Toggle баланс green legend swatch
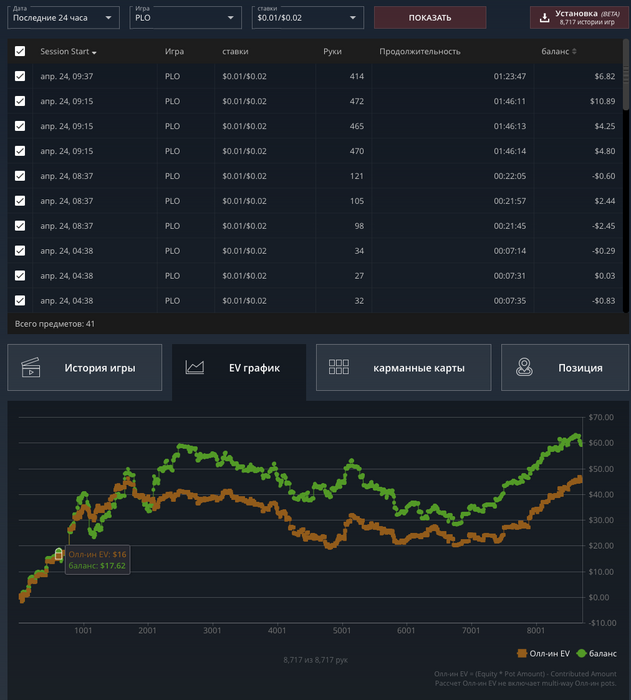 [581, 654]
